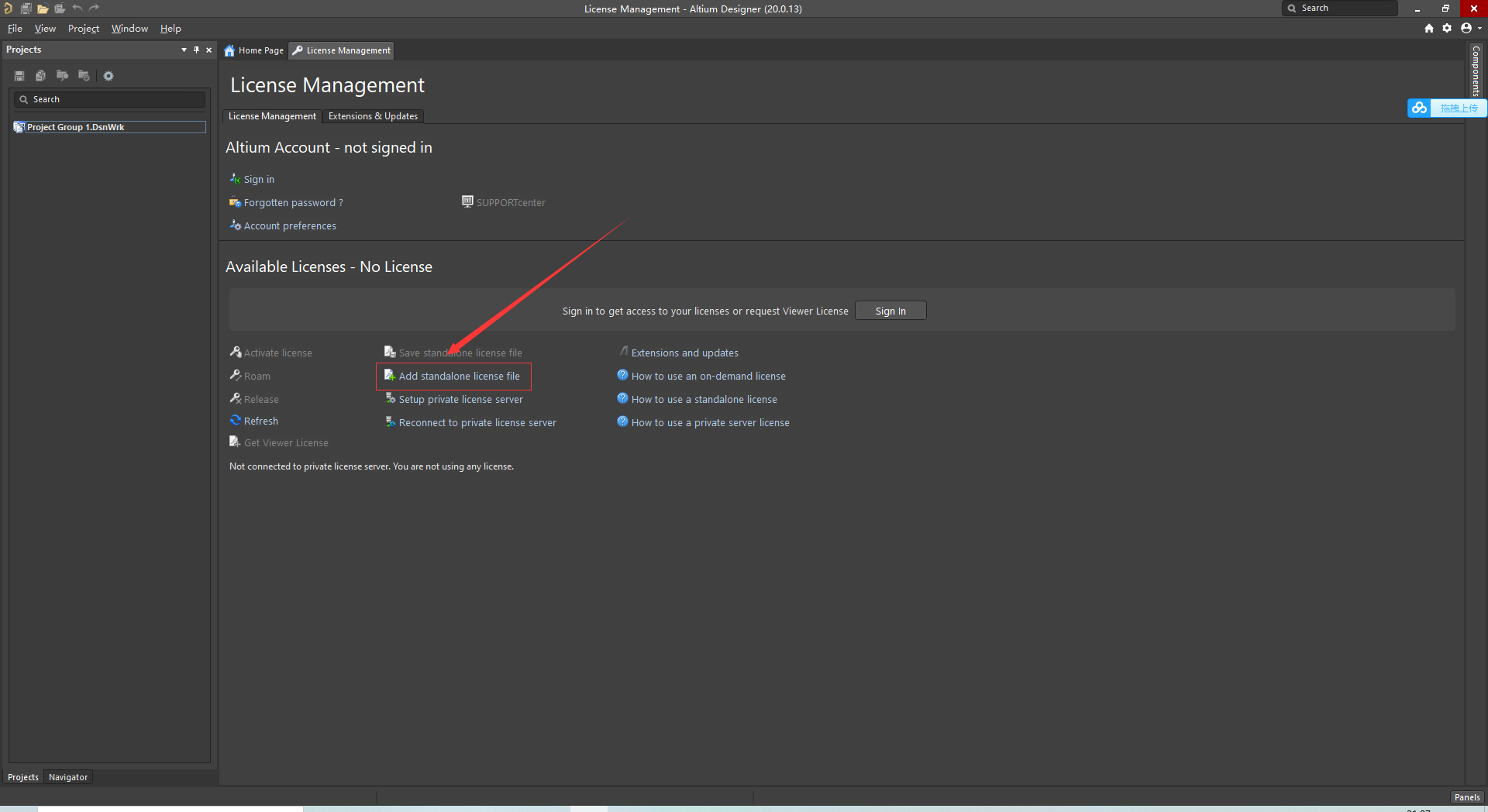This screenshot has height=812, width=1488.
Task: Pin the Projects panel with the pushpin icon
Action: (x=196, y=50)
